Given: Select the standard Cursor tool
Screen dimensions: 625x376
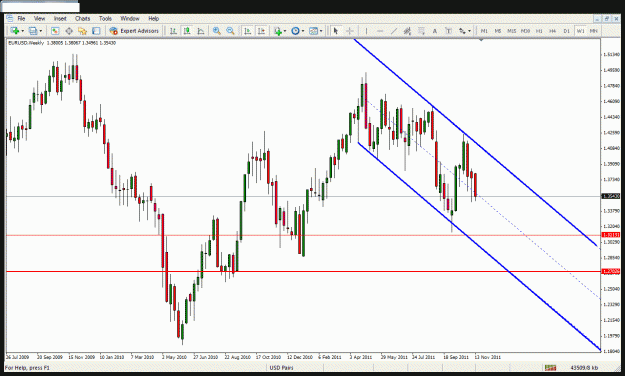Looking at the screenshot, I should pos(336,31).
